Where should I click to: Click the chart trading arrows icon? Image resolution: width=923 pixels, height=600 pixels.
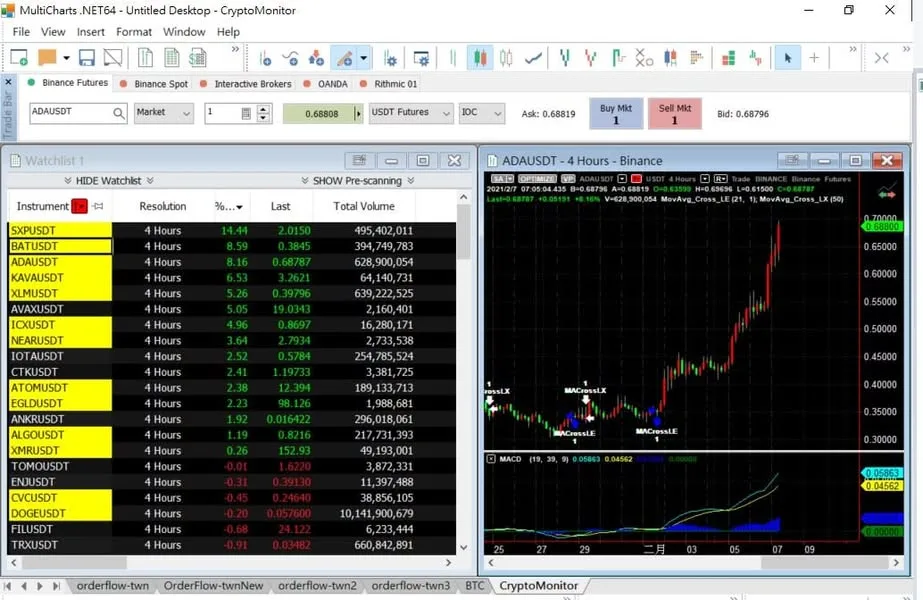click(883, 190)
